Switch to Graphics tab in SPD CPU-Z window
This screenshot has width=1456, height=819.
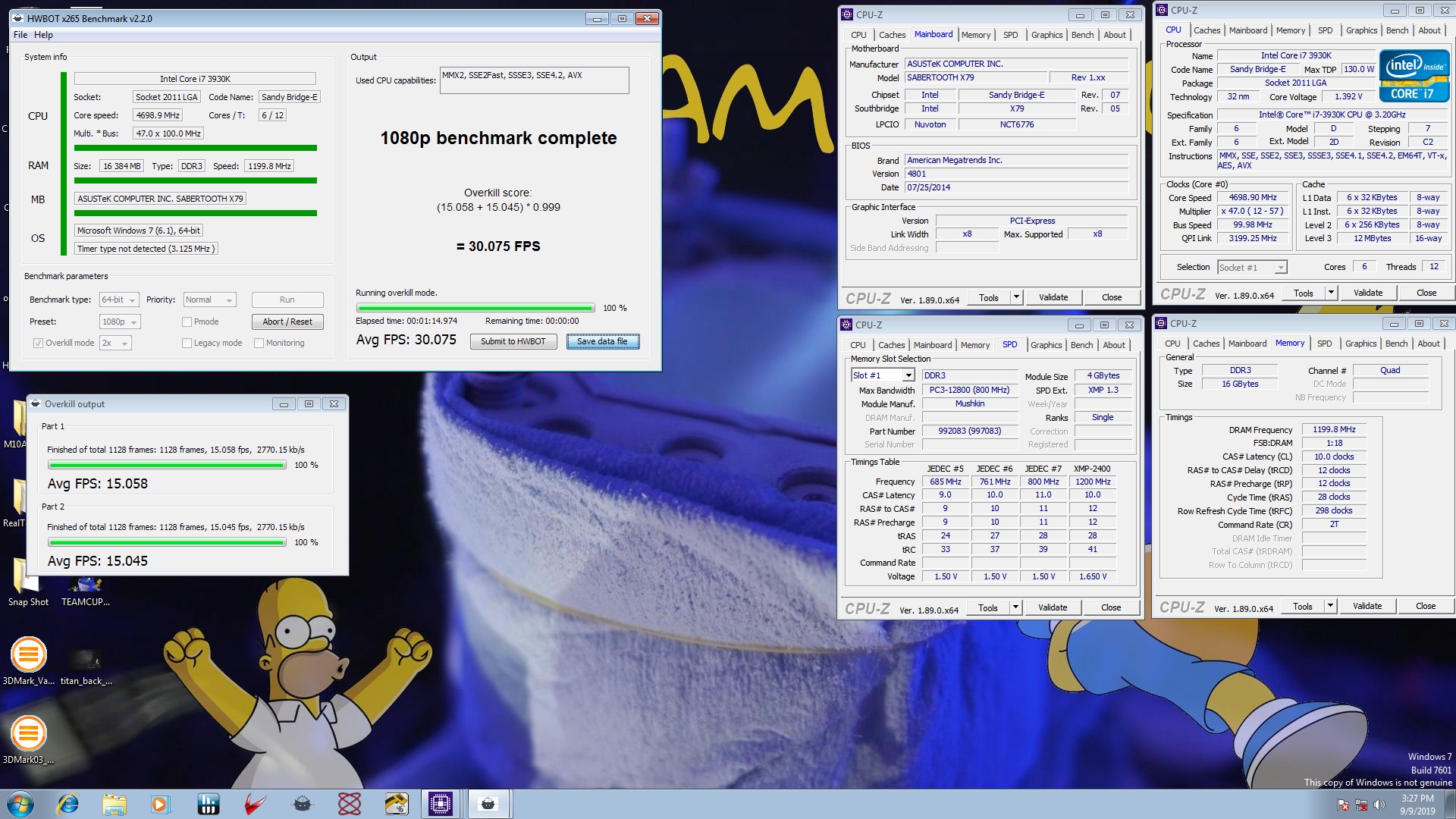click(1046, 345)
